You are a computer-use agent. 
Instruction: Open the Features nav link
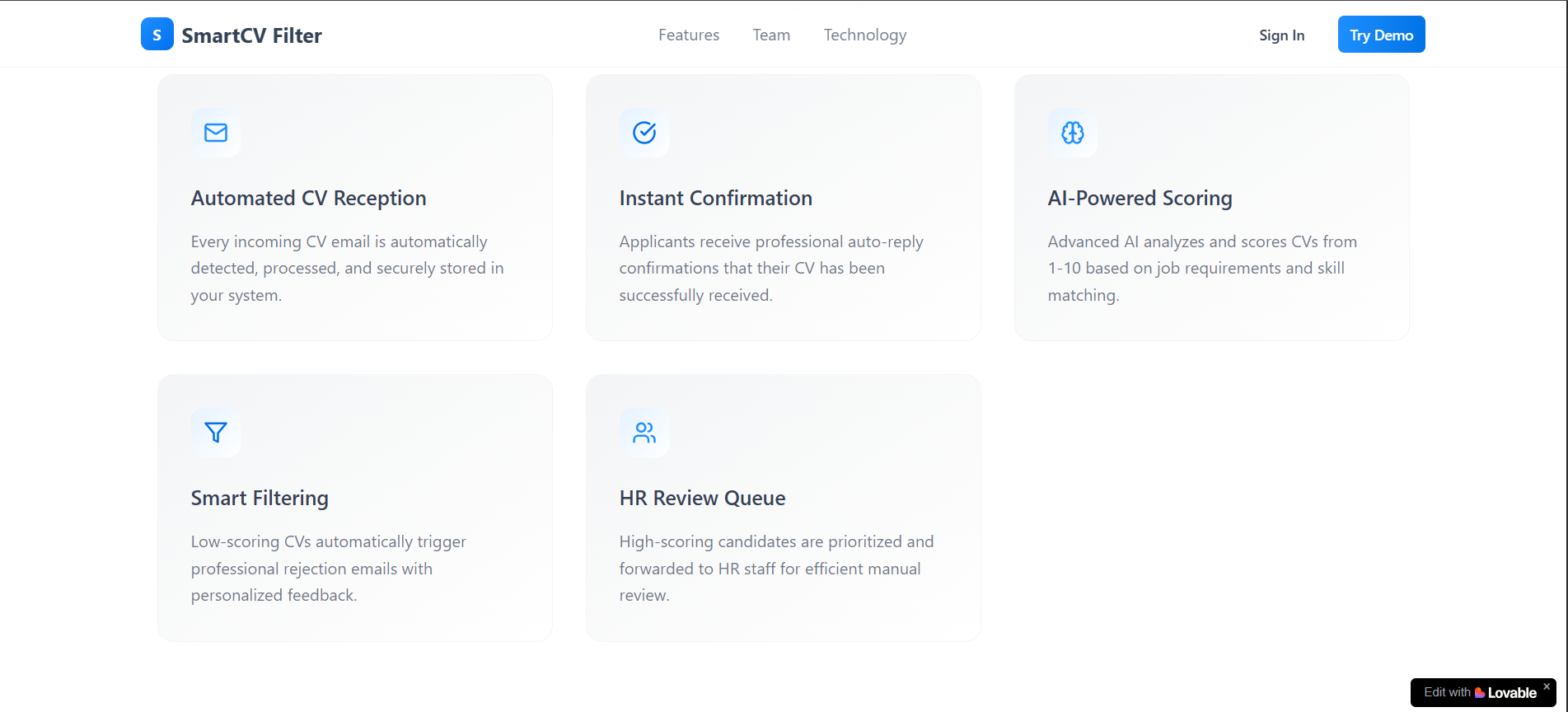pos(689,35)
